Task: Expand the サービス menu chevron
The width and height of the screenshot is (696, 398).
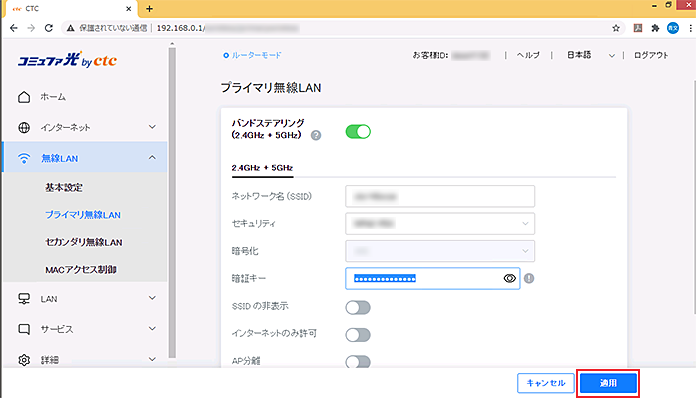Action: 152,329
